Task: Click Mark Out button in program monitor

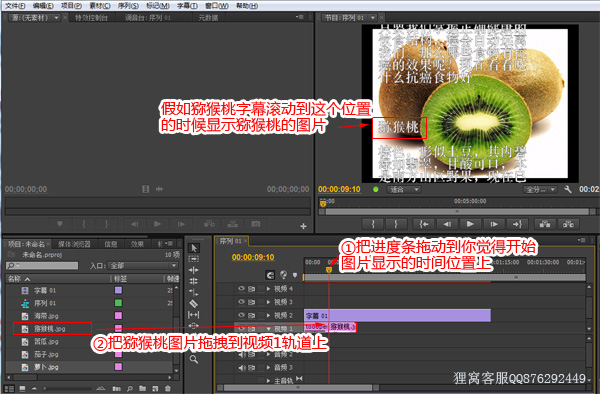Action: [396, 224]
